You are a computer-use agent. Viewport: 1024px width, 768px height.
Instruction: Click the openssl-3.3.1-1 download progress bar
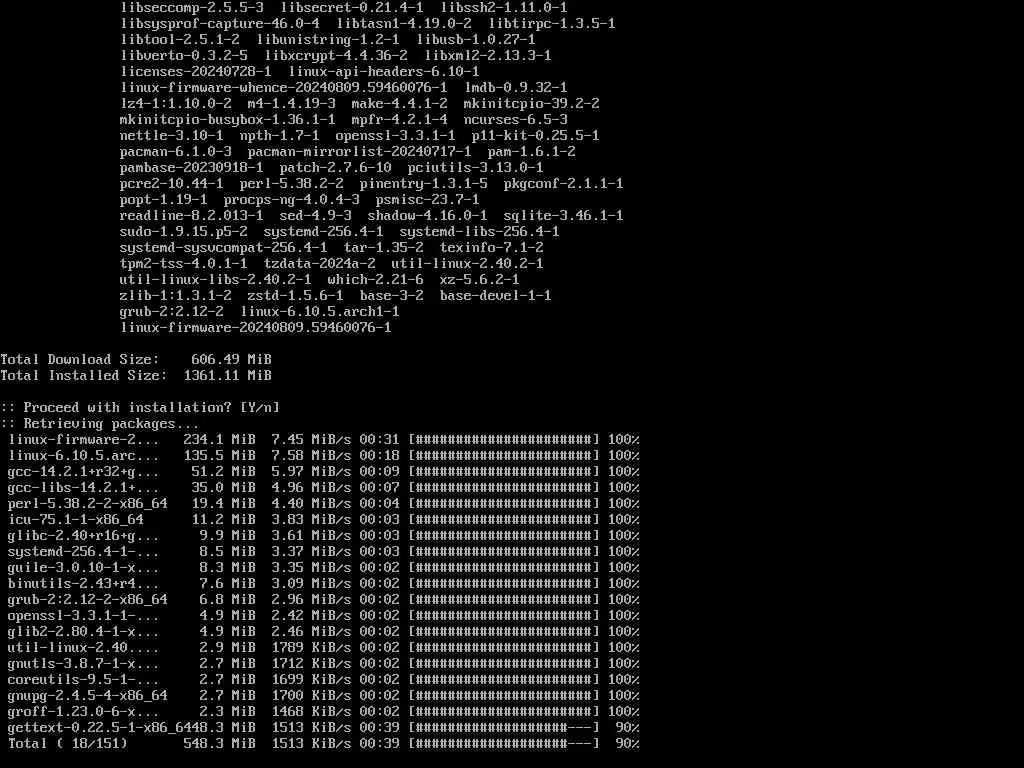tap(504, 616)
